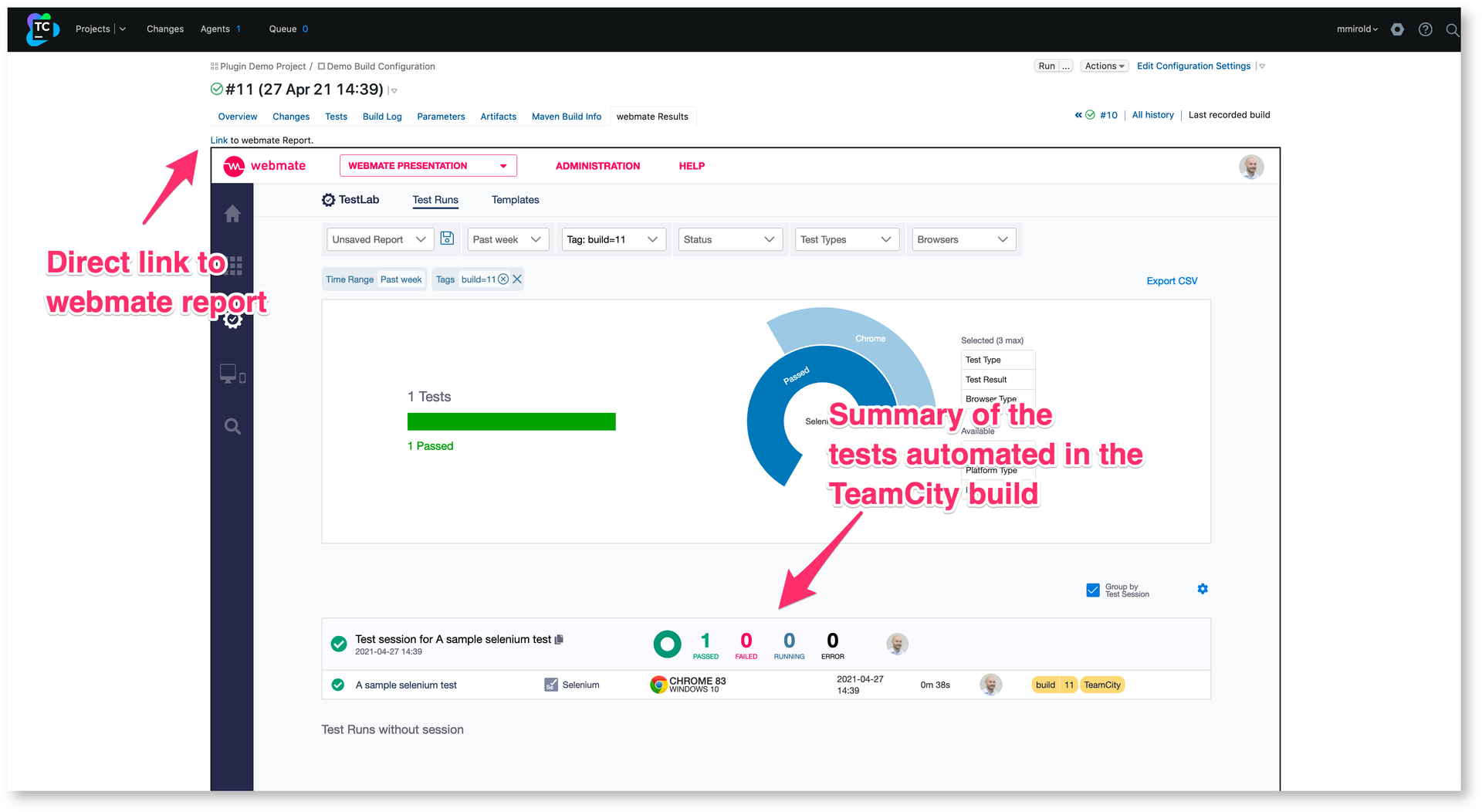Follow the Link to webmate Report
Viewport: 1482px width, 812px height.
coord(219,140)
